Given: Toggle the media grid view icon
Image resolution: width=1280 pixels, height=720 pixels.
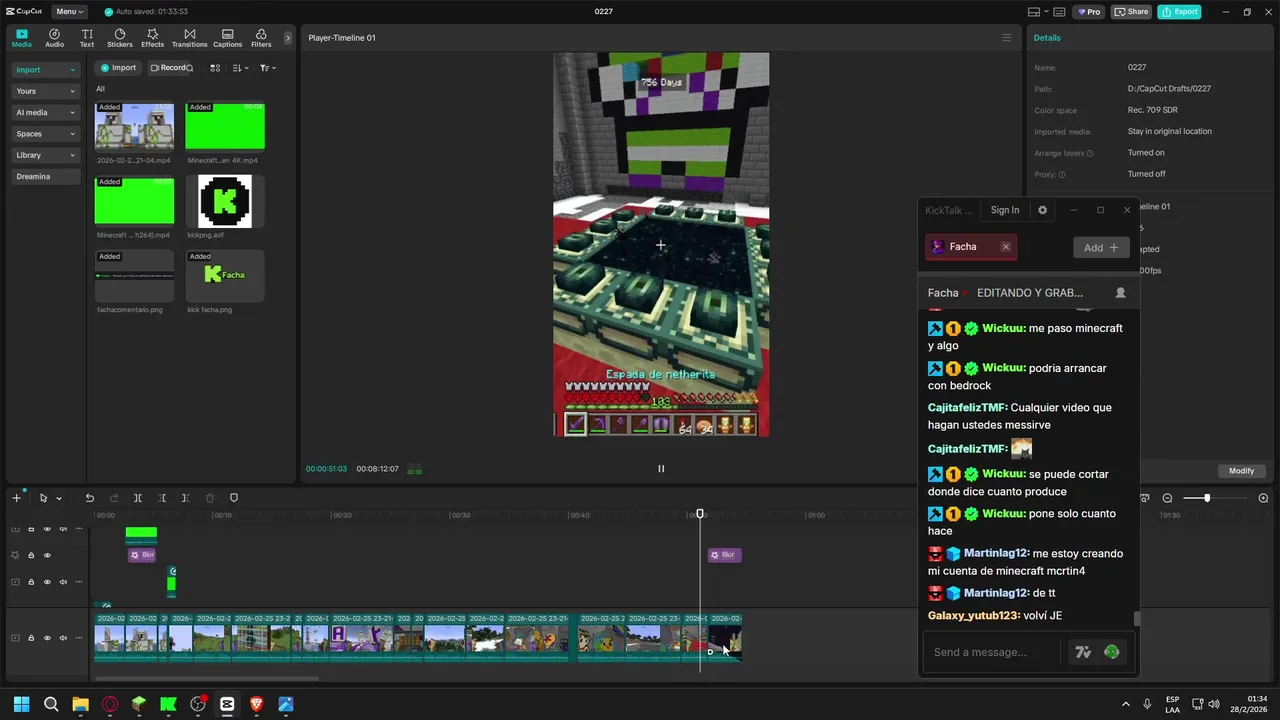Looking at the screenshot, I should click(x=215, y=68).
